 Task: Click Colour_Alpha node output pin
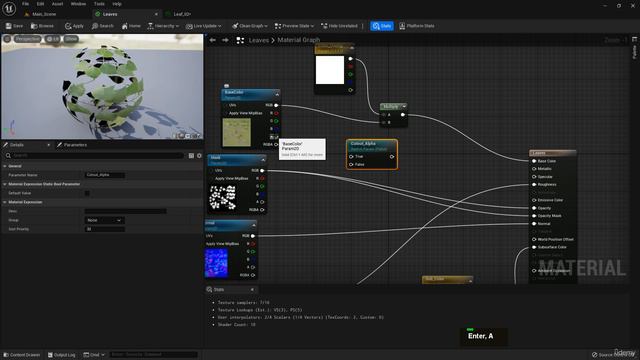[x=392, y=157]
